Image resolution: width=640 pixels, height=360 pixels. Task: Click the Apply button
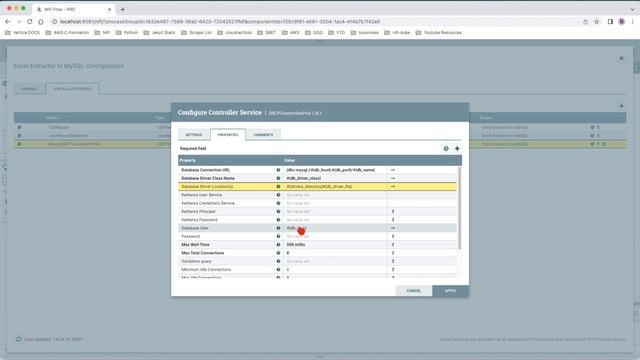pos(451,291)
